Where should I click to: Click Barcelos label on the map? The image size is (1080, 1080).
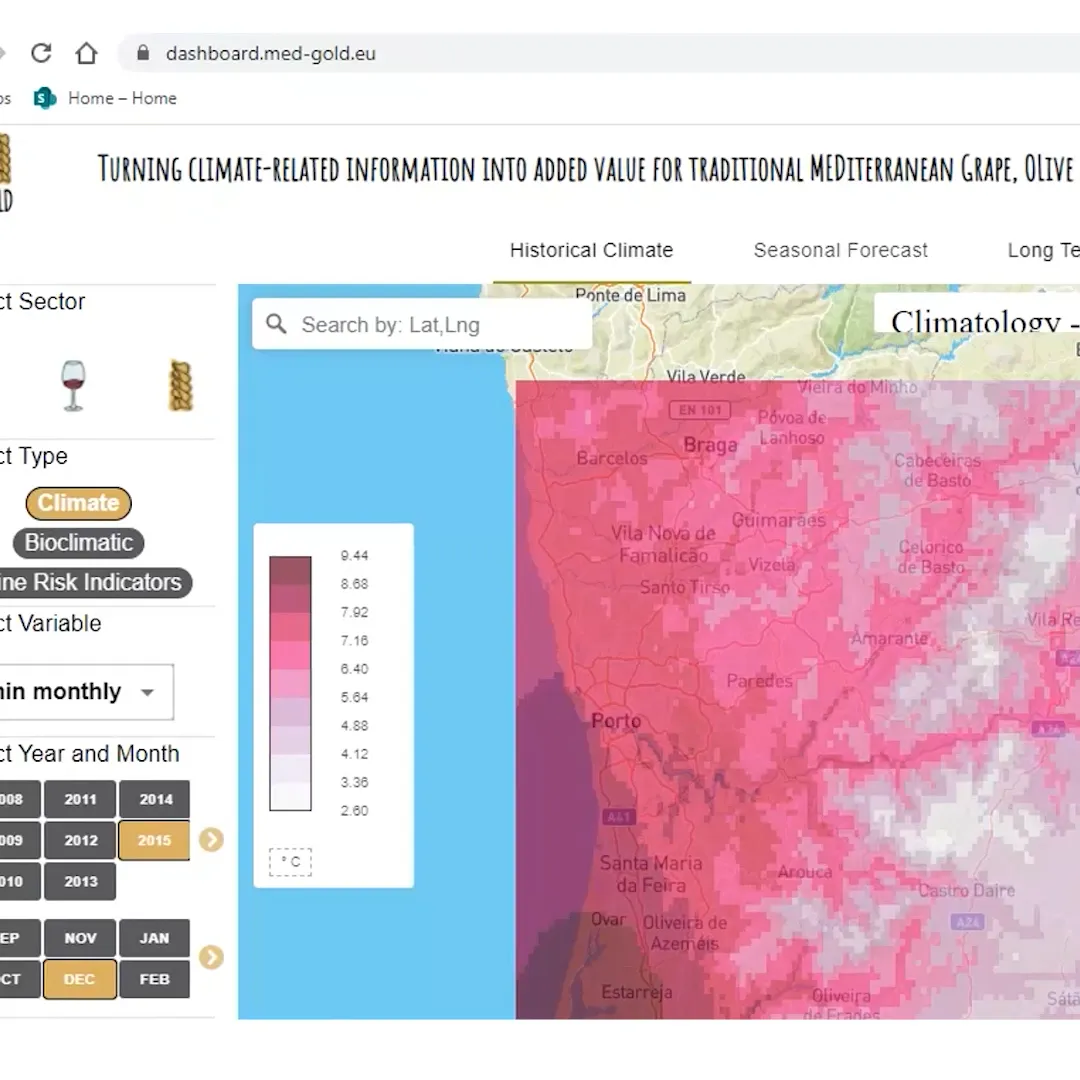pos(612,459)
